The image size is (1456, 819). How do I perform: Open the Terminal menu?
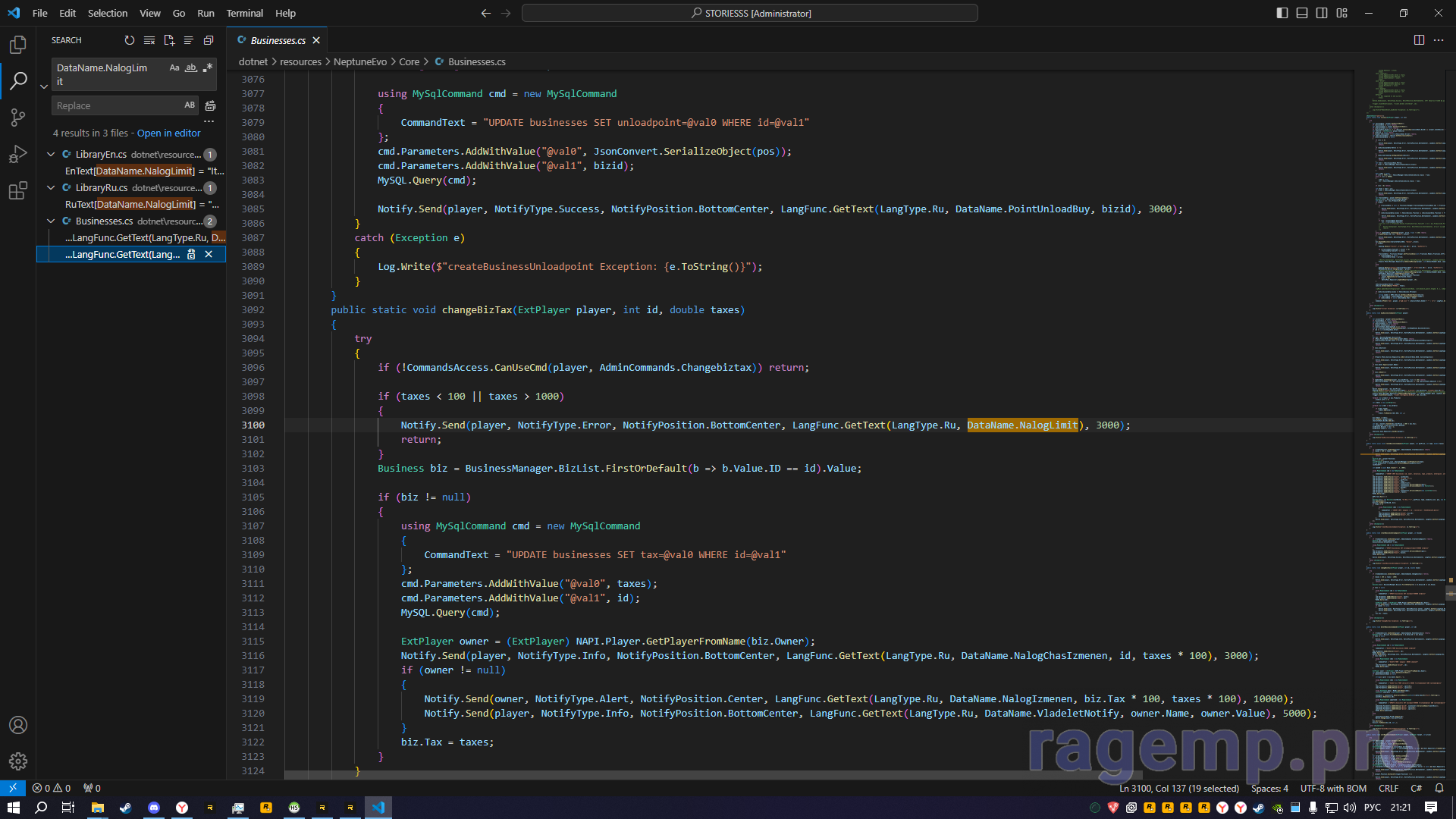(x=244, y=13)
